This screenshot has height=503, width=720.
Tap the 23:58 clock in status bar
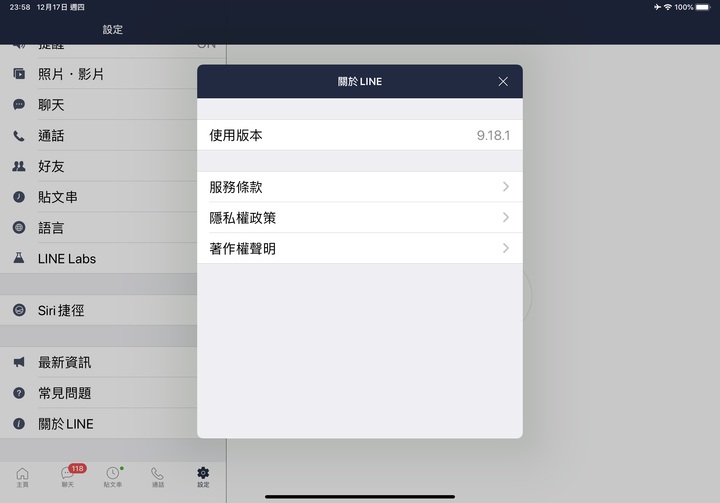tap(20, 7)
